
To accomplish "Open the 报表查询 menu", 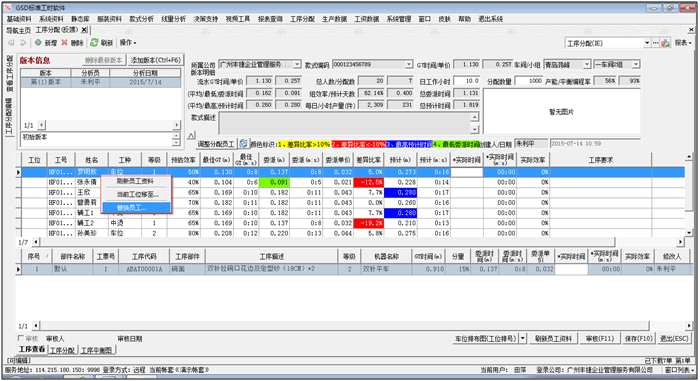I will pos(270,19).
